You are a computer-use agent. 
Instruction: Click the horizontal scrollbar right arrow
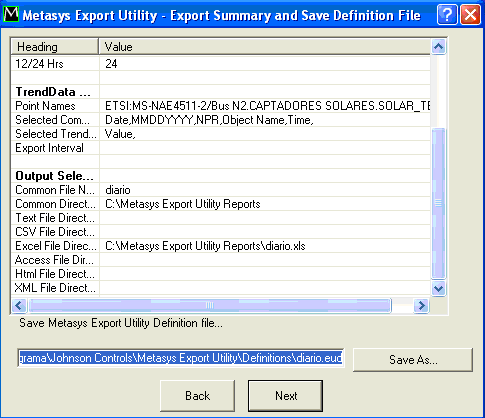click(x=421, y=305)
